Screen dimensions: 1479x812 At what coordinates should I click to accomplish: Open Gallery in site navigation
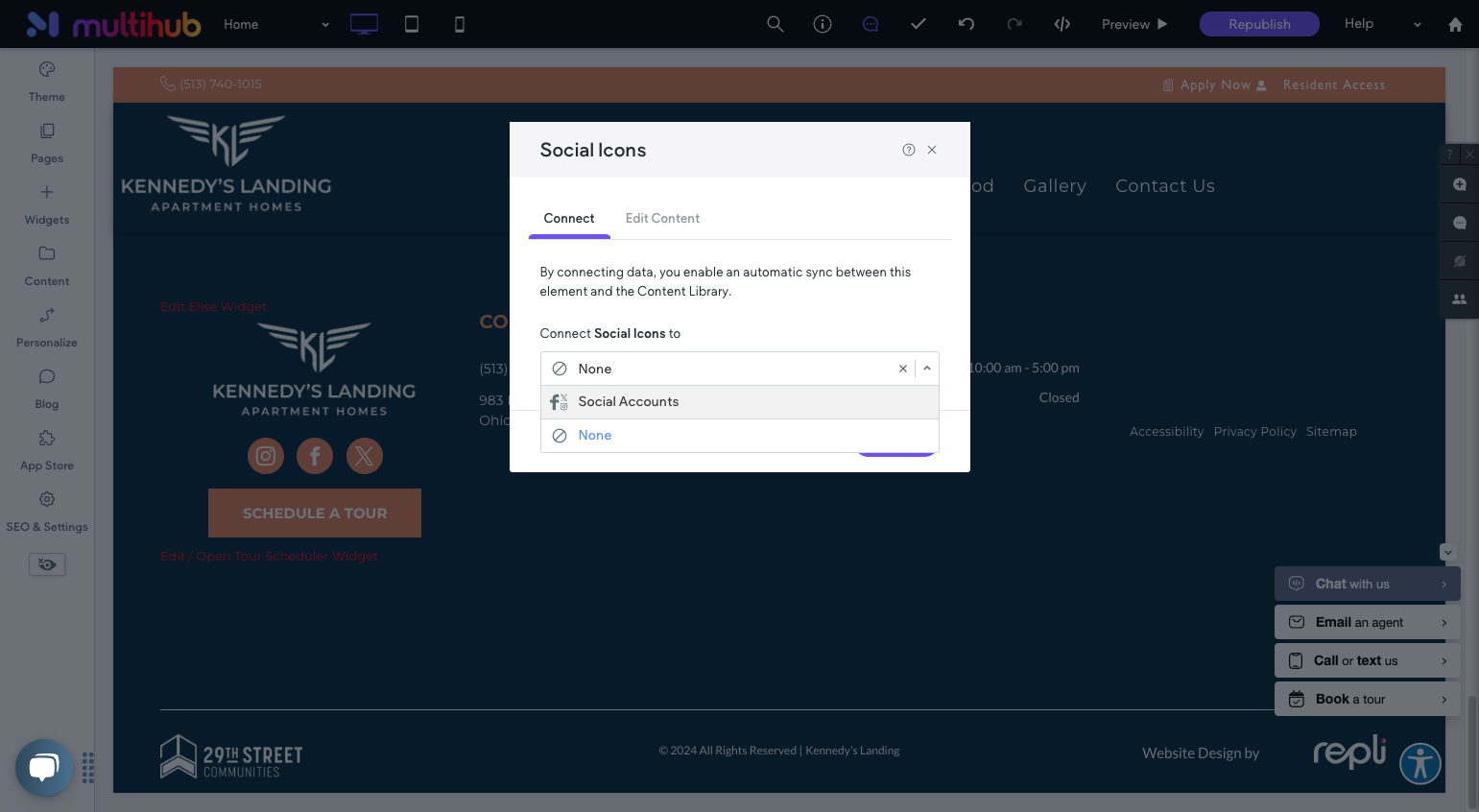1055,186
